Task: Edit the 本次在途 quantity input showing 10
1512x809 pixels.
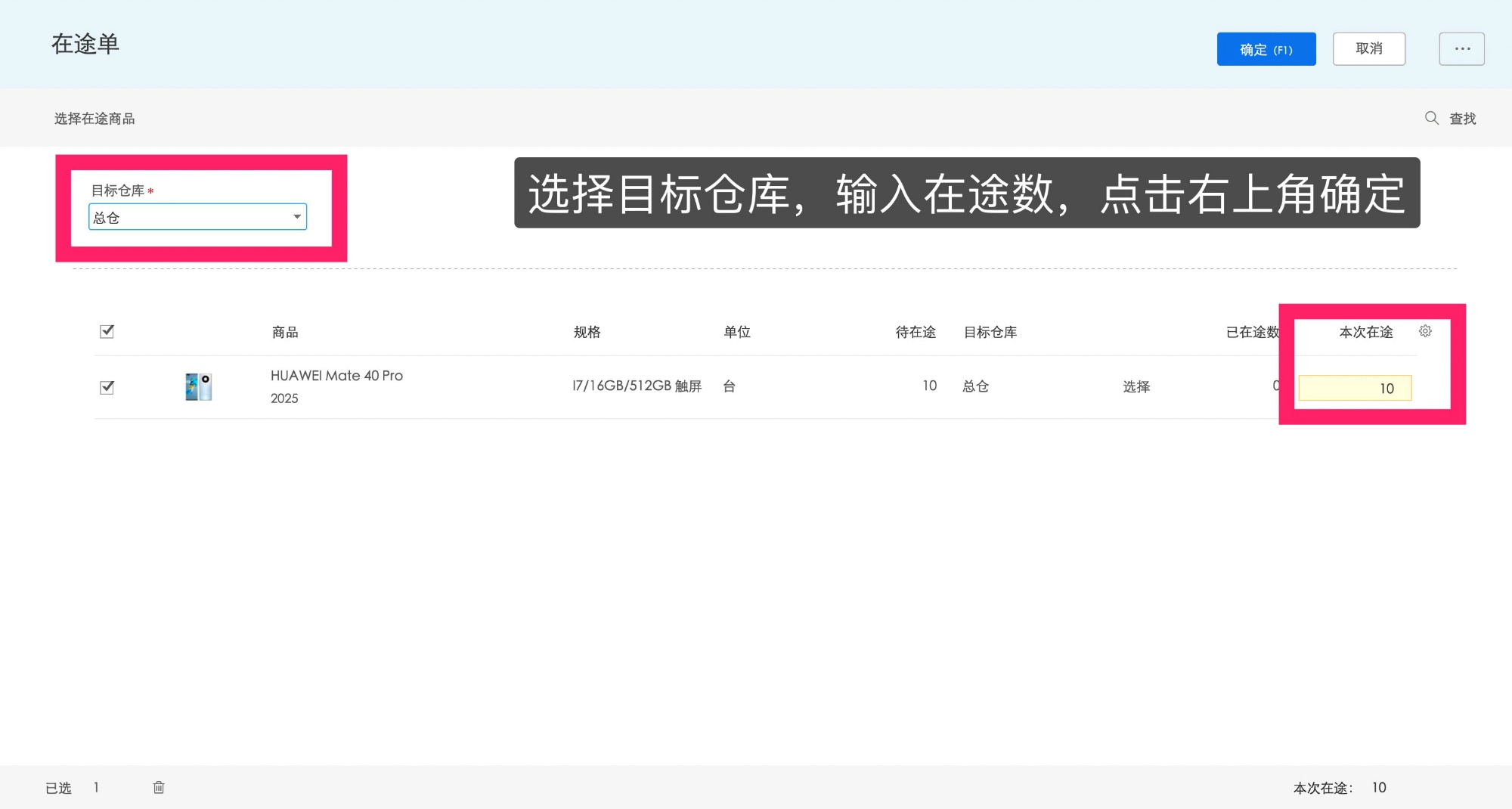Action: pos(1354,387)
